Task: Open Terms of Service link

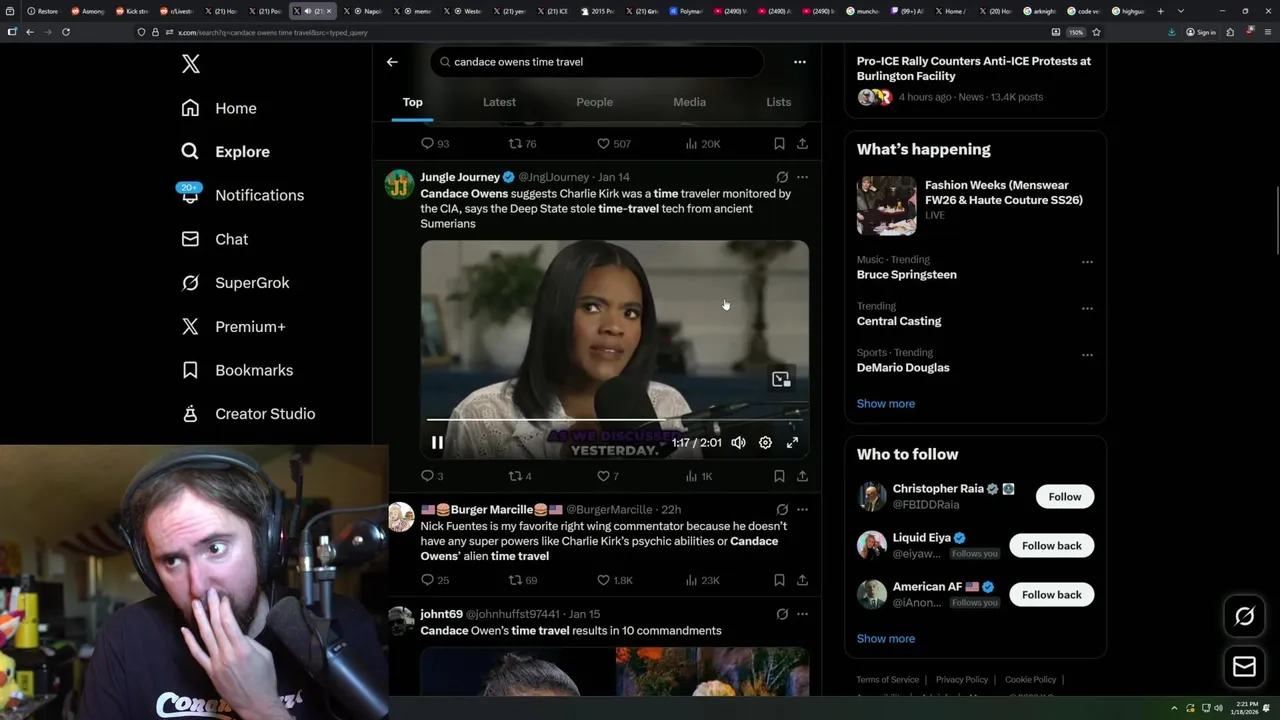Action: coord(887,680)
